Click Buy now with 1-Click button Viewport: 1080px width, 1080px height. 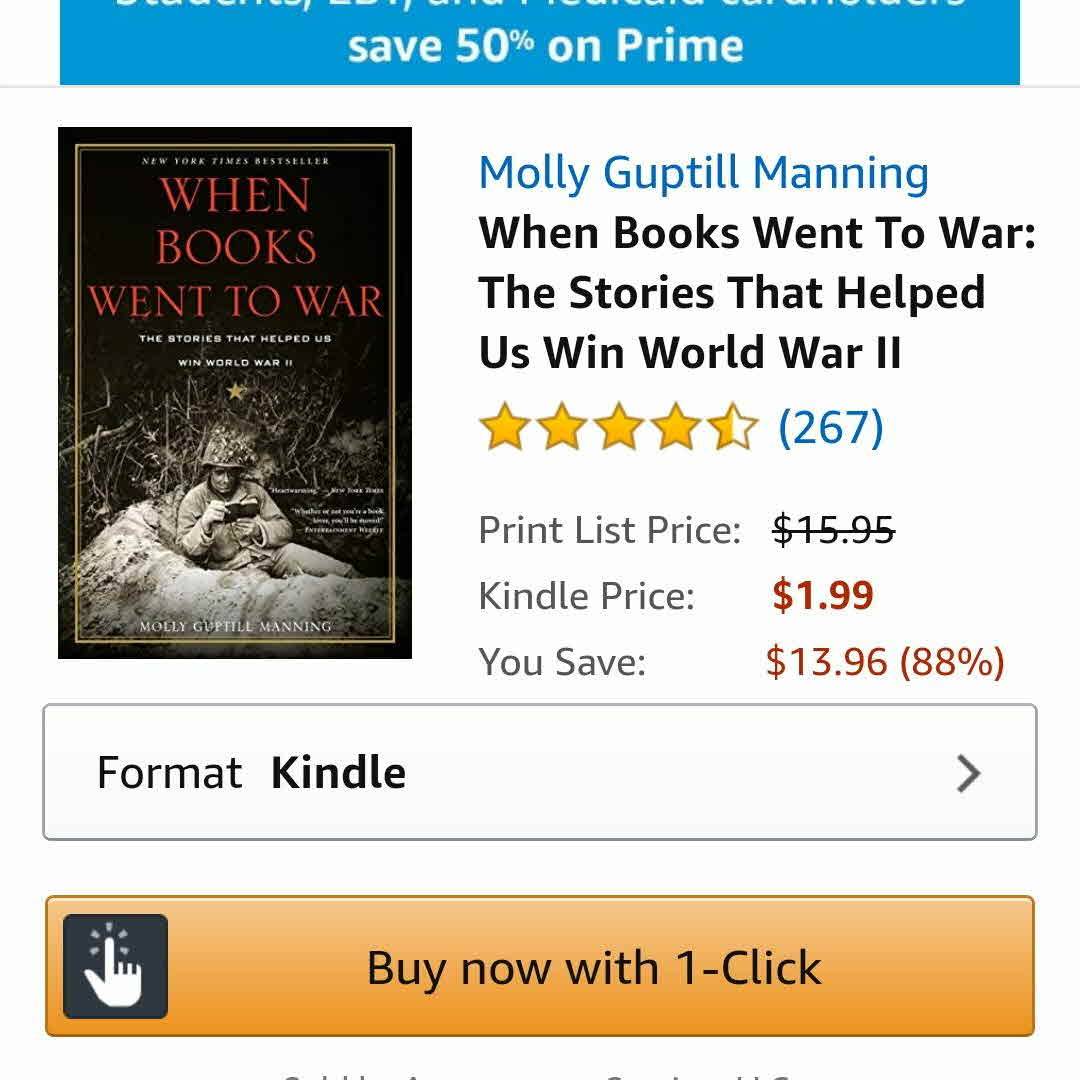[540, 966]
